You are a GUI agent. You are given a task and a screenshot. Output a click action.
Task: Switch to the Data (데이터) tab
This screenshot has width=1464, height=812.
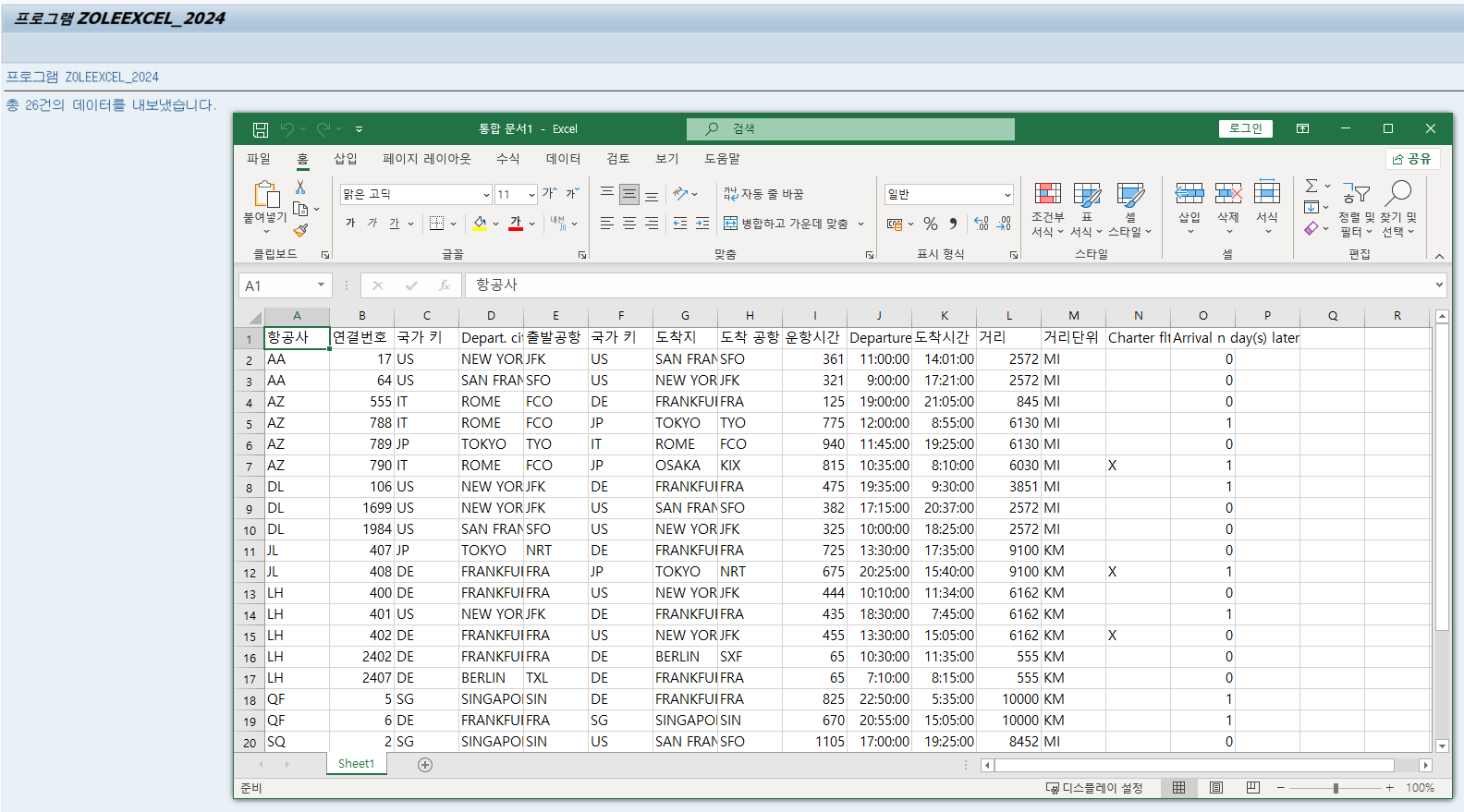coord(564,159)
